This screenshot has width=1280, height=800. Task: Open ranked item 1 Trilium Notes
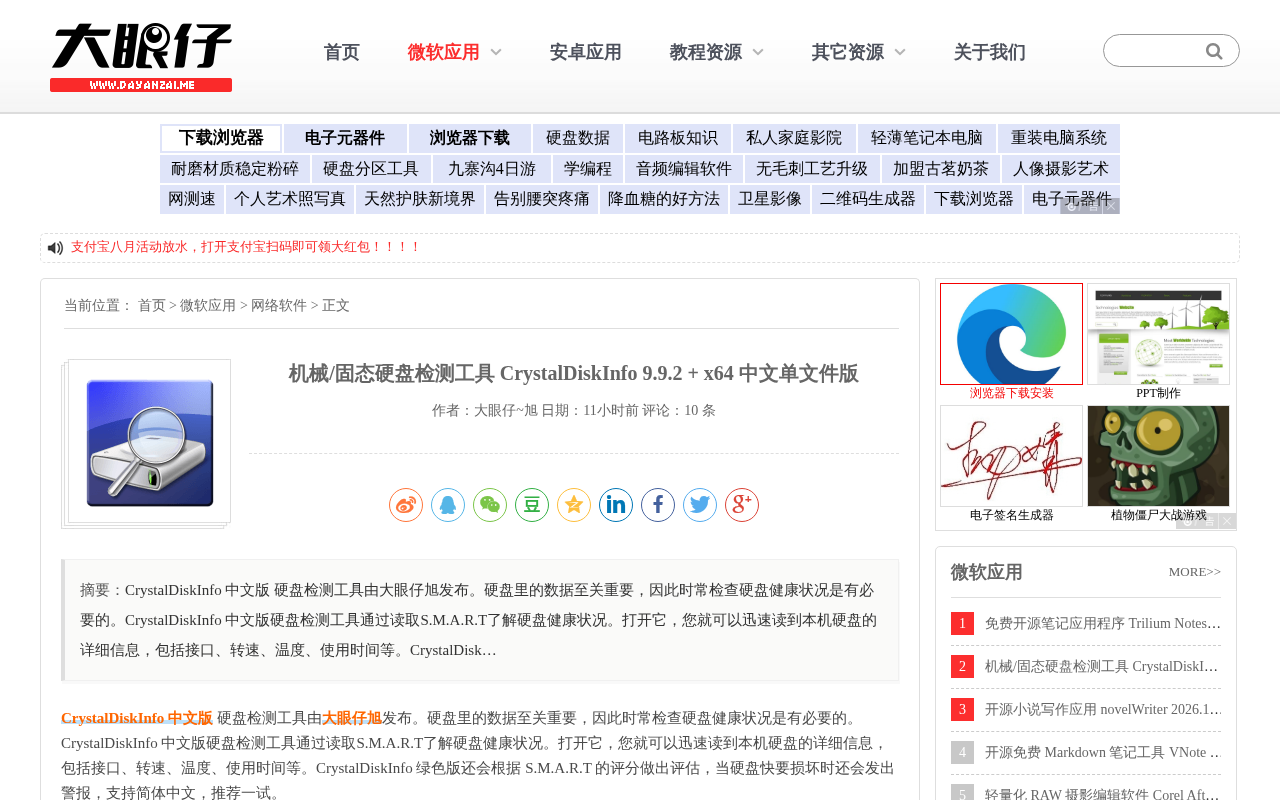click(1103, 624)
